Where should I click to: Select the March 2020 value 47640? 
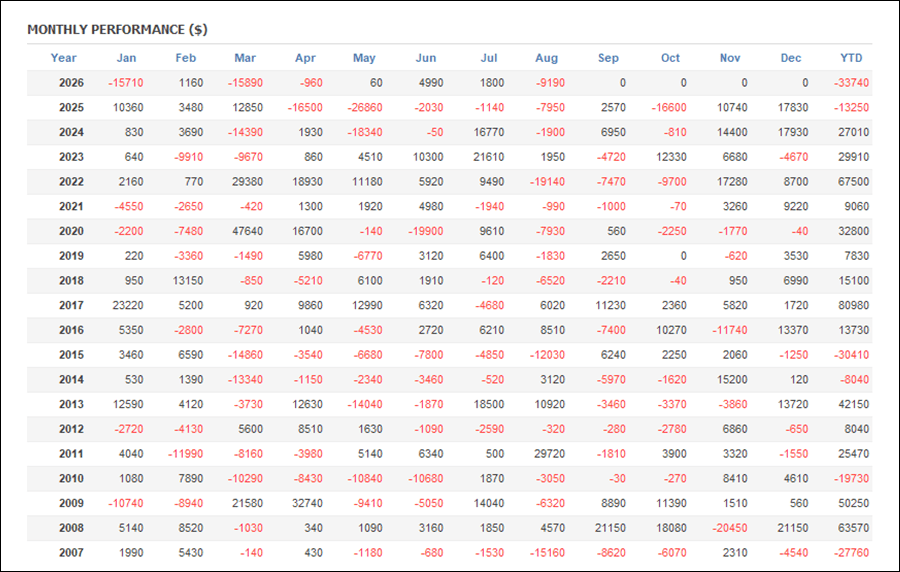tap(247, 231)
